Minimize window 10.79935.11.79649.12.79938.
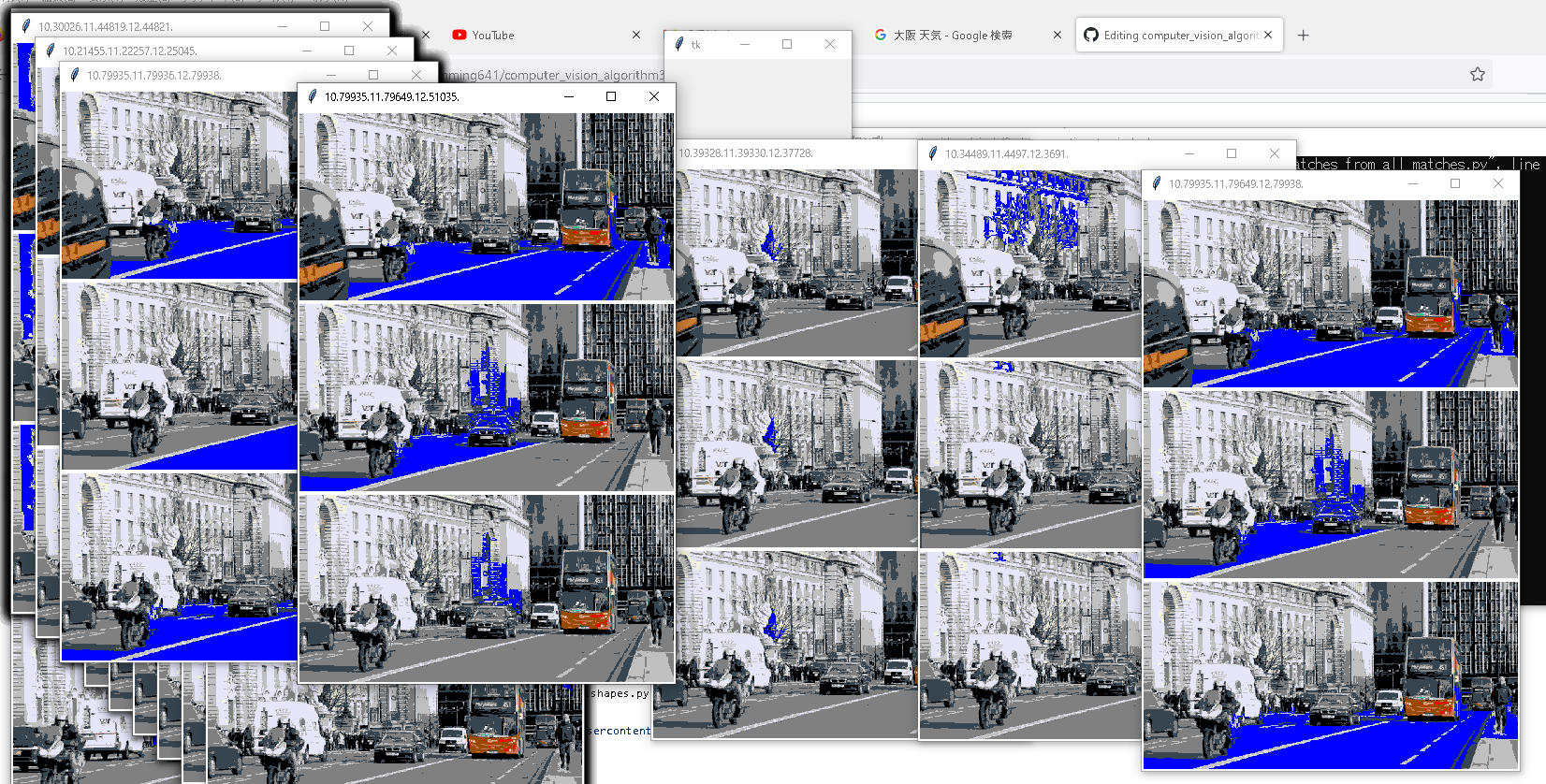 1413,183
